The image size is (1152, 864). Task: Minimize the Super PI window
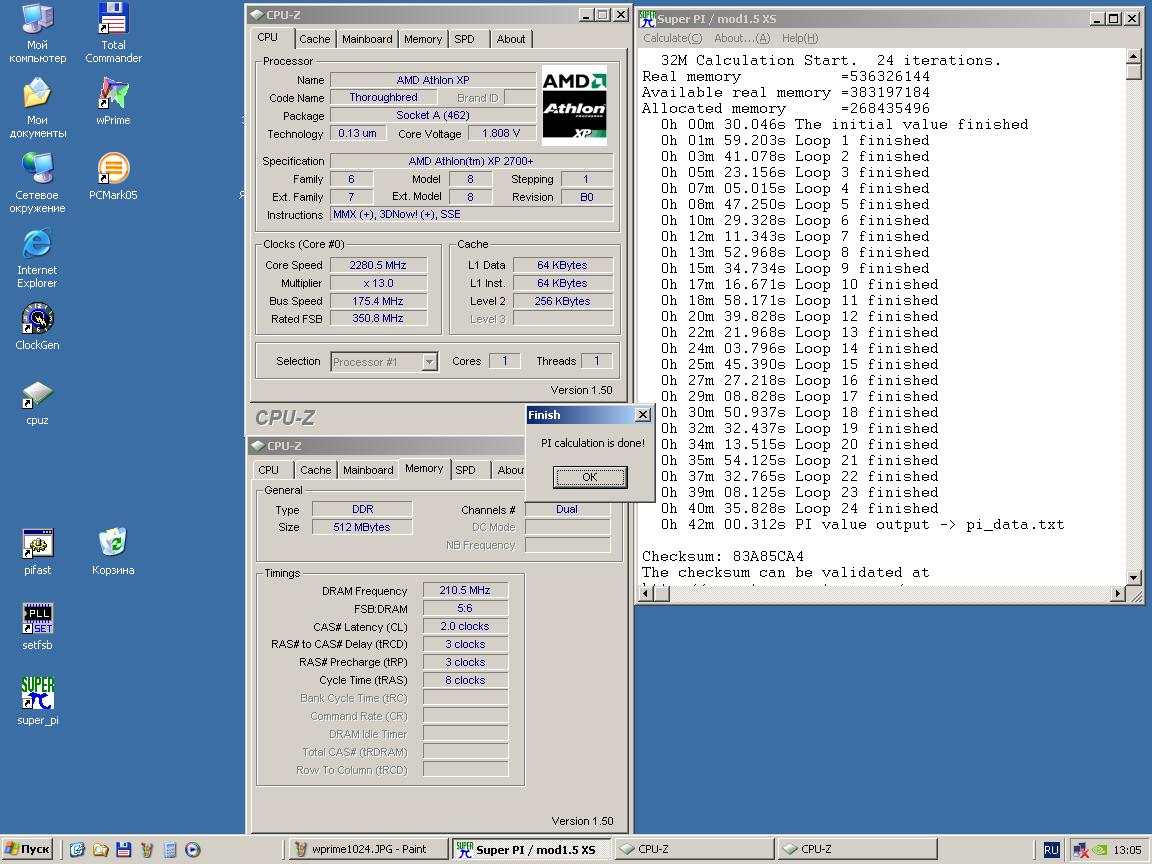pyautogui.click(x=1097, y=18)
